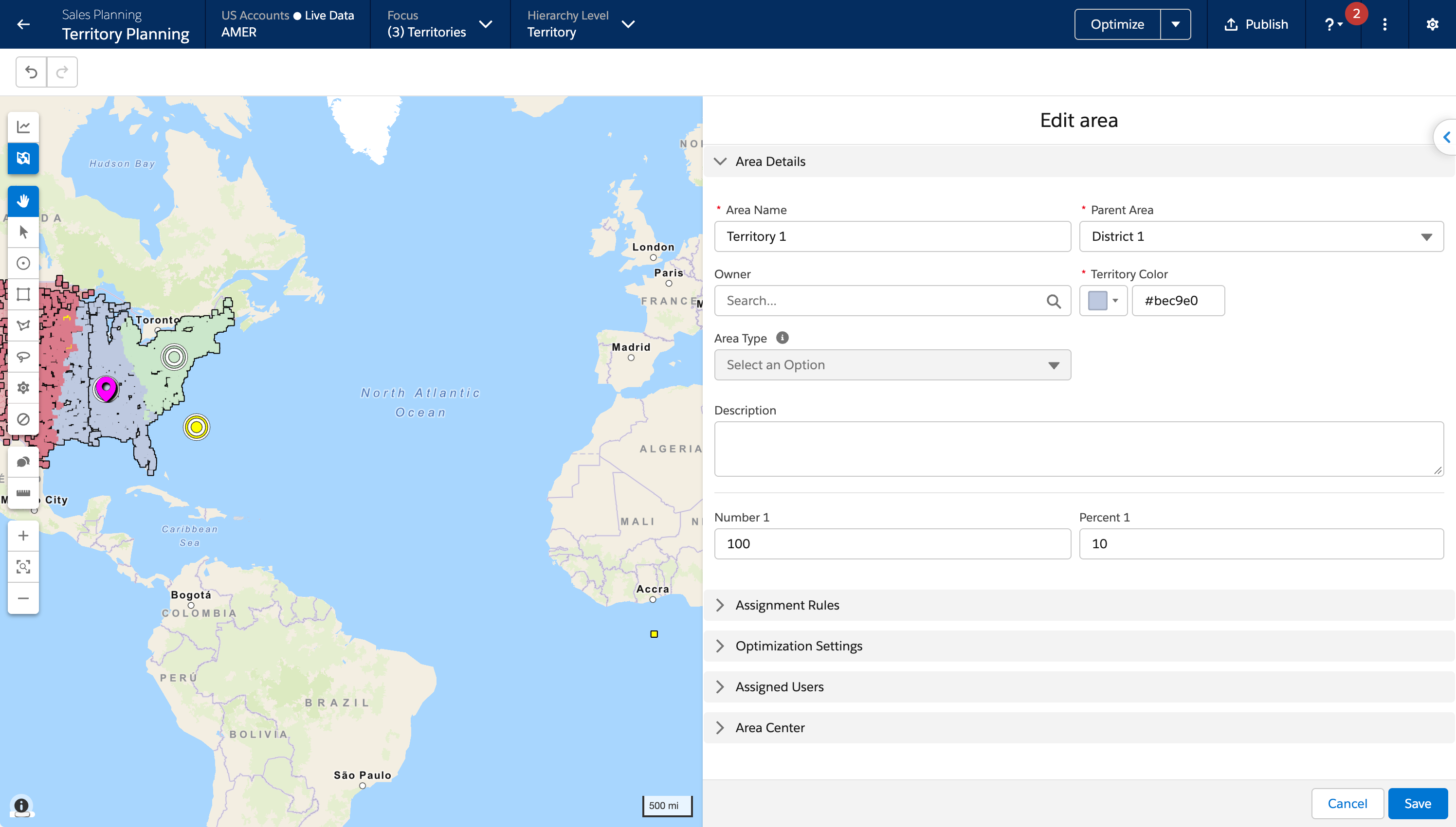The width and height of the screenshot is (1456, 827).
Task: Click the Area Name input field
Action: pyautogui.click(x=892, y=236)
